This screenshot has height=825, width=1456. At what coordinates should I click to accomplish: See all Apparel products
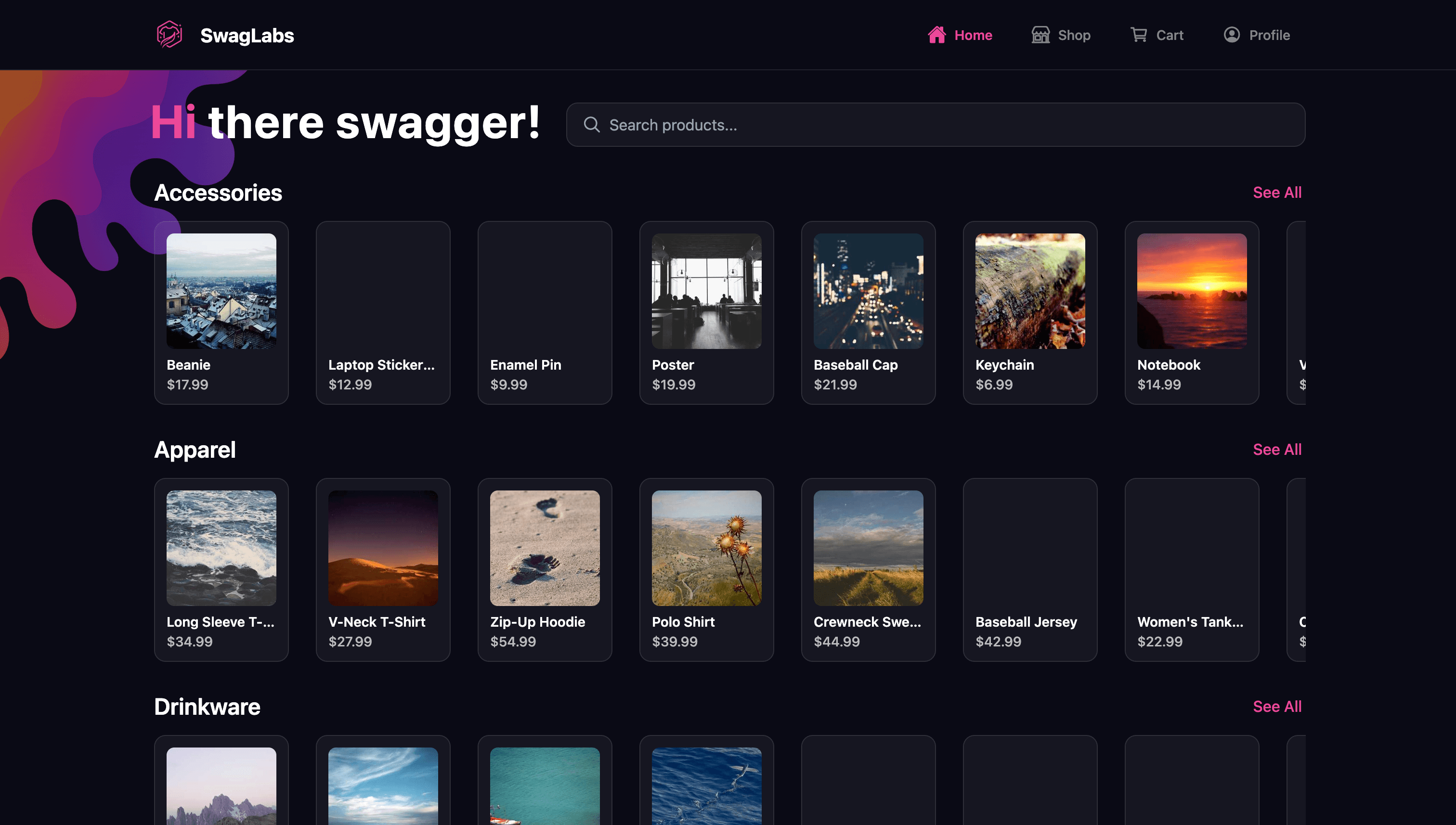point(1276,450)
